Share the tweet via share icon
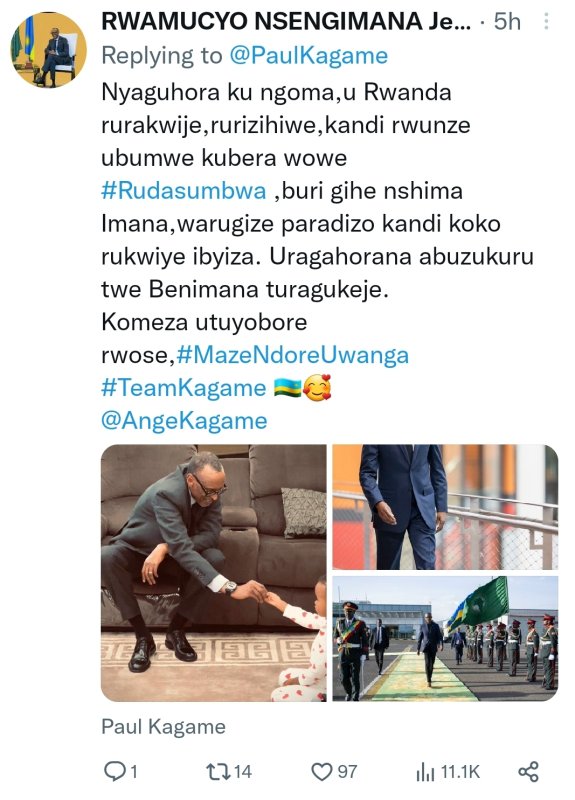This screenshot has height=800, width=575. point(529,771)
